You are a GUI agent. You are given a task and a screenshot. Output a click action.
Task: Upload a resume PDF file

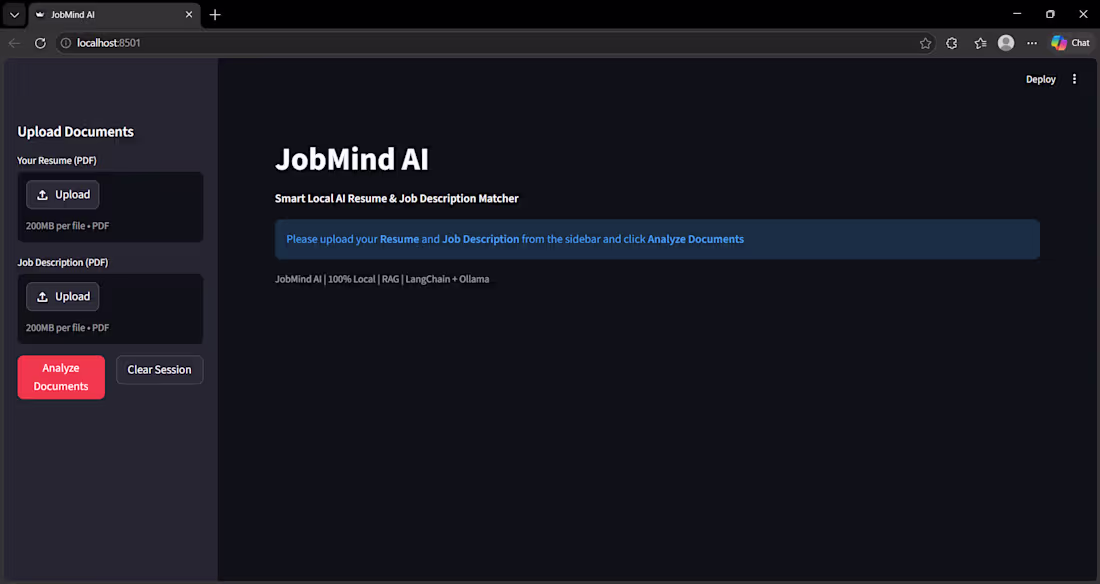tap(62, 194)
